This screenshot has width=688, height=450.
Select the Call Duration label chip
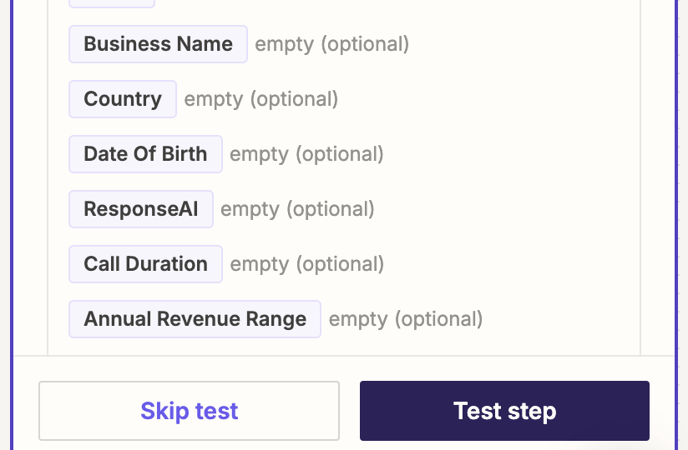click(146, 264)
